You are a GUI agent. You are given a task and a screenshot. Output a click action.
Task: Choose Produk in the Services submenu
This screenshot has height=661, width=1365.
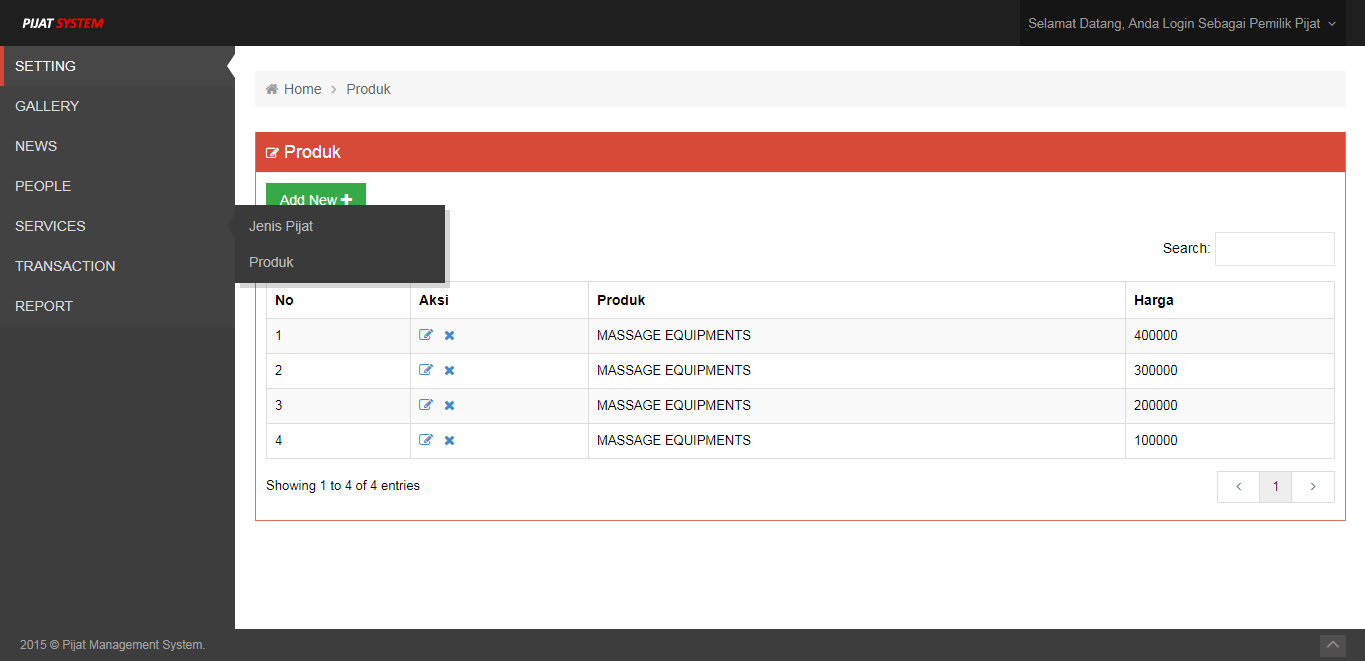(x=271, y=262)
